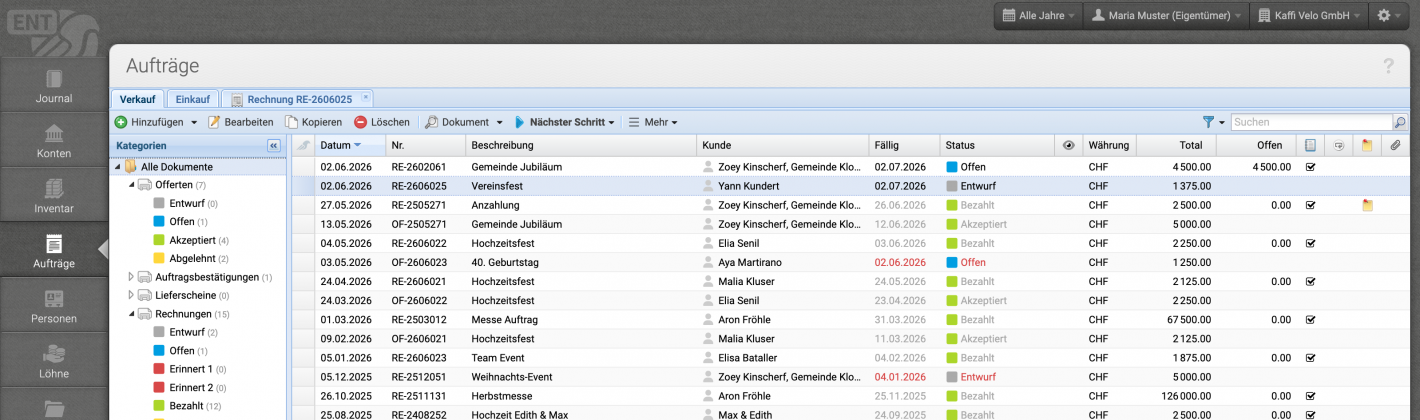Viewport: 1420px width, 420px height.
Task: Click the person icon beside Aya Martirano
Action: click(709, 262)
